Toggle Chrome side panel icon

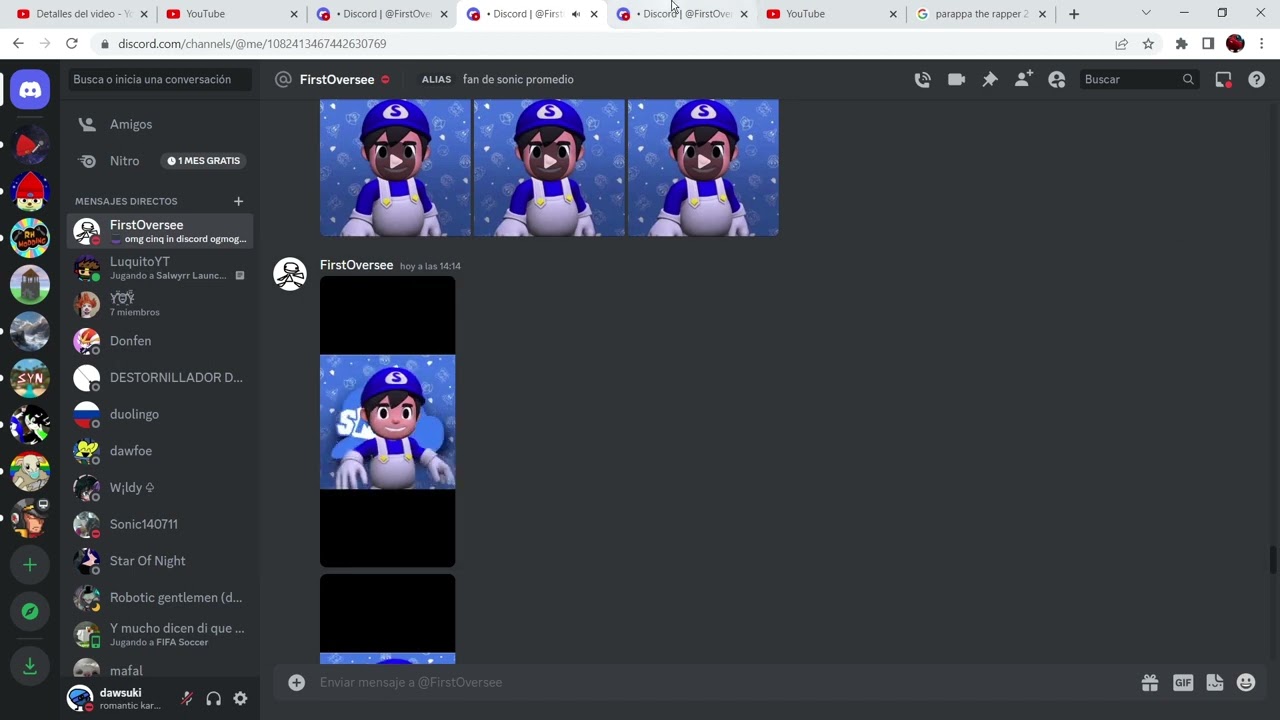[x=1208, y=44]
